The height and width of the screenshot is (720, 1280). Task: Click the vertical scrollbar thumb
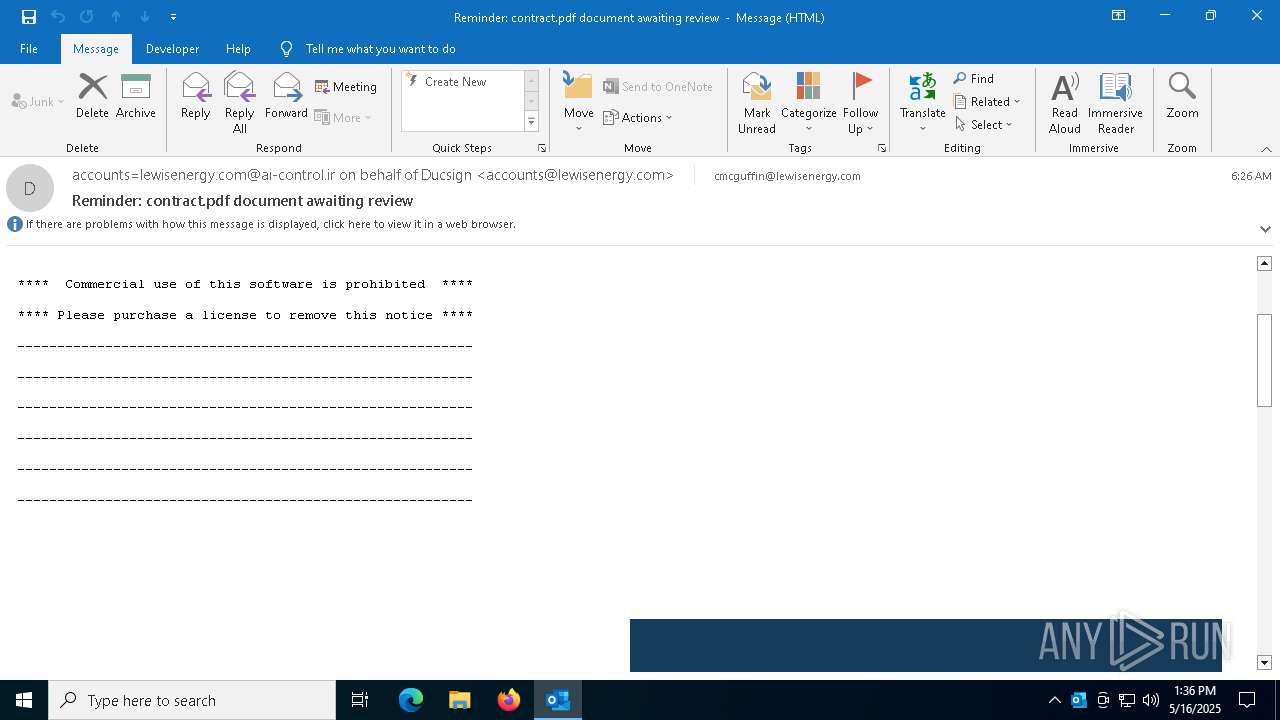(1264, 360)
